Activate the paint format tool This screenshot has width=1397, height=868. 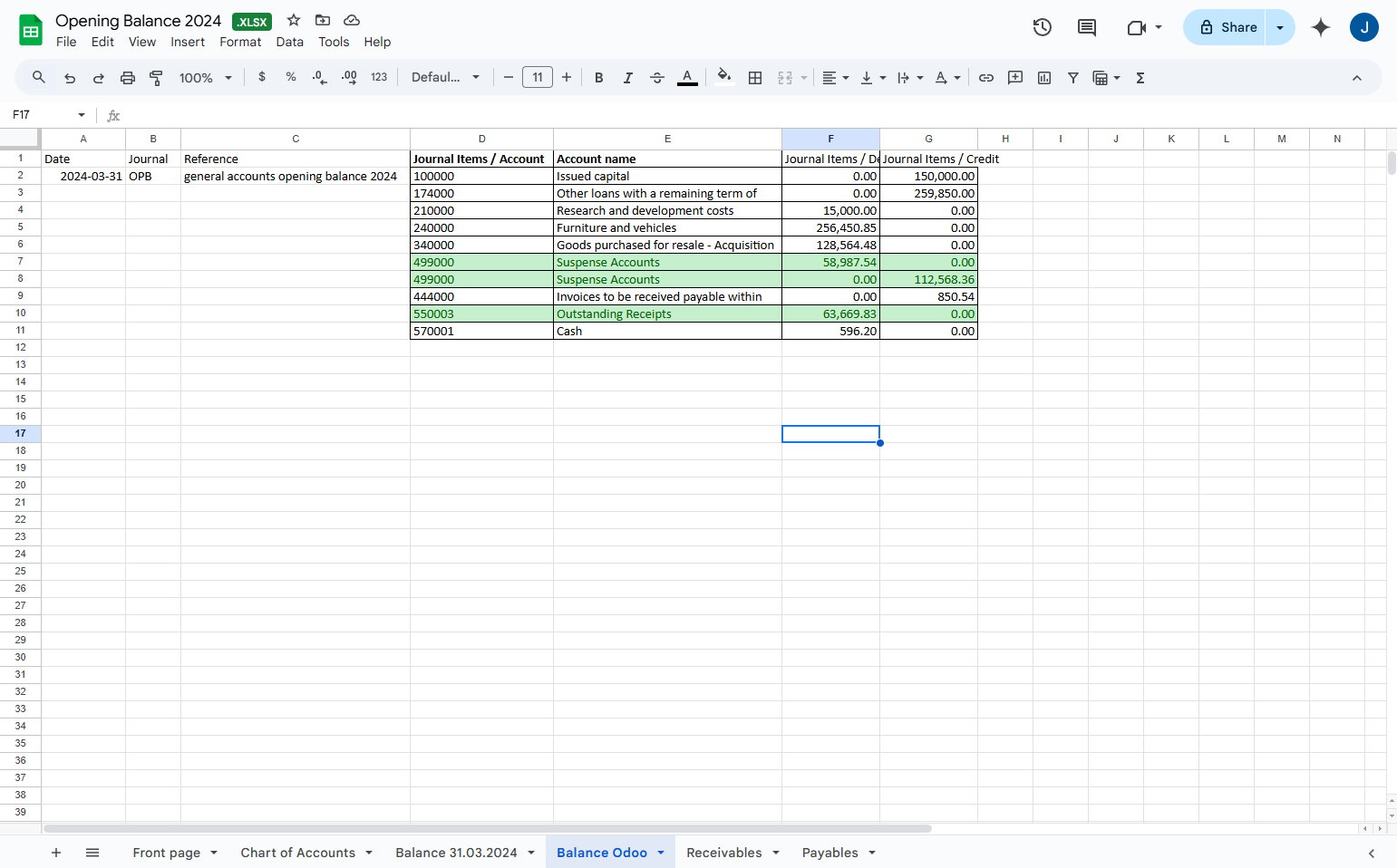[156, 78]
